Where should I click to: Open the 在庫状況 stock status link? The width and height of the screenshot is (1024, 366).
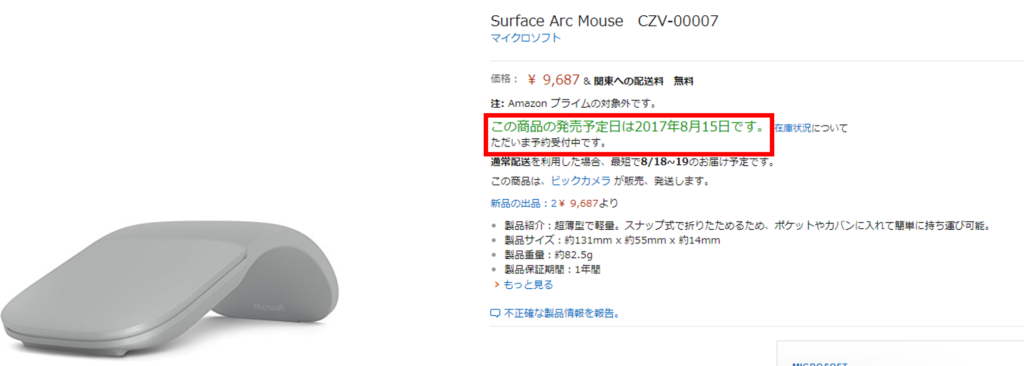point(793,128)
